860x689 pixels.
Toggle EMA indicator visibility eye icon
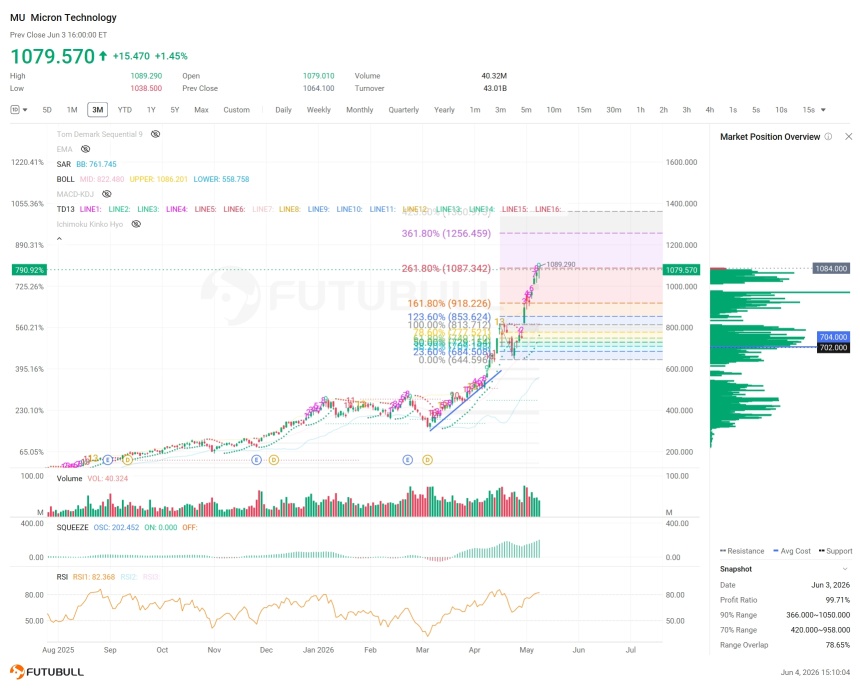(x=86, y=149)
